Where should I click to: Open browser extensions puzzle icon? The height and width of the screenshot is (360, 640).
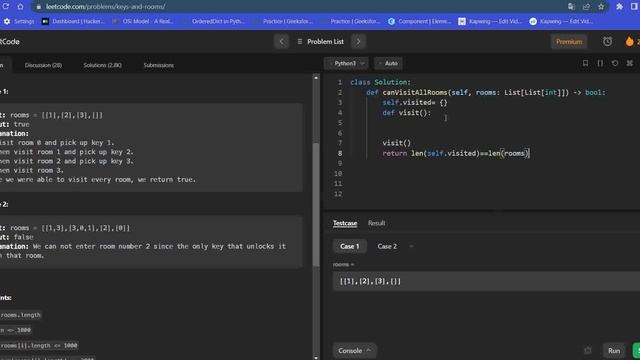point(619,7)
